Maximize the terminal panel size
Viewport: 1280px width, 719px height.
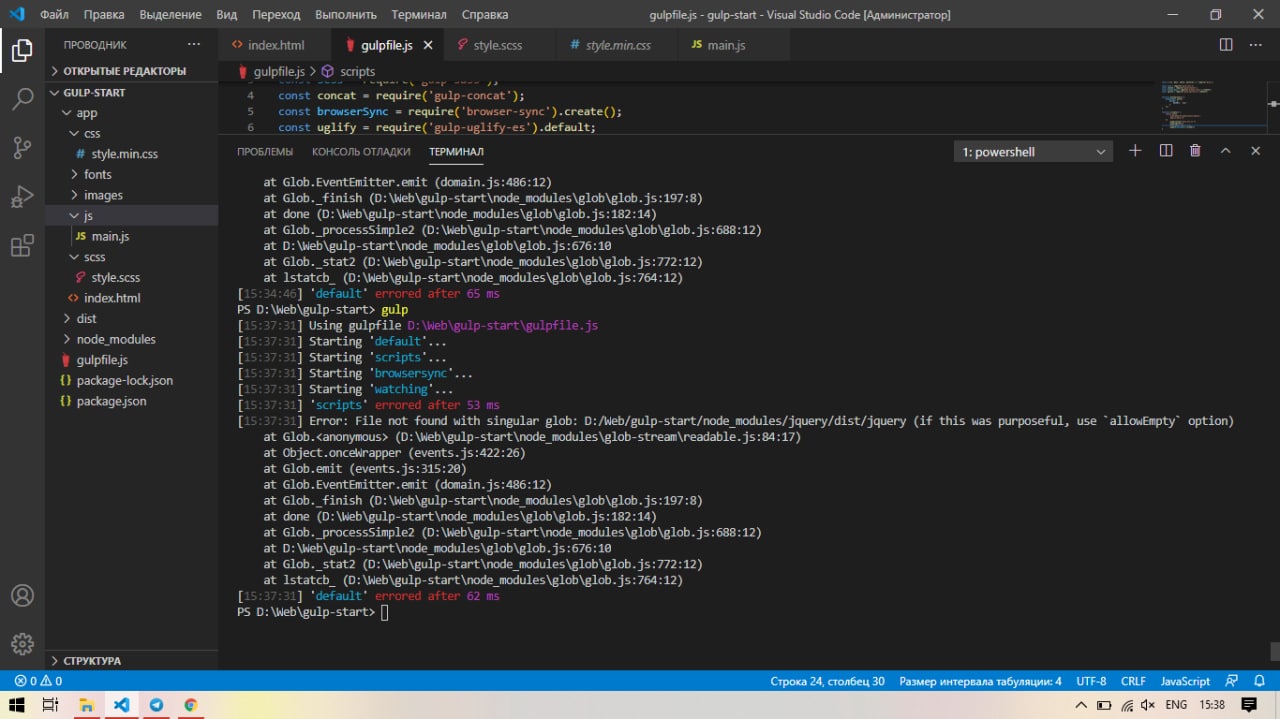coord(1225,151)
